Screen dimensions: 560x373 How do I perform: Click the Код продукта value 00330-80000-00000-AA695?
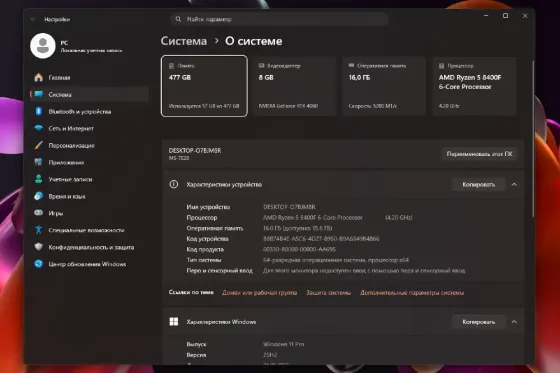299,249
